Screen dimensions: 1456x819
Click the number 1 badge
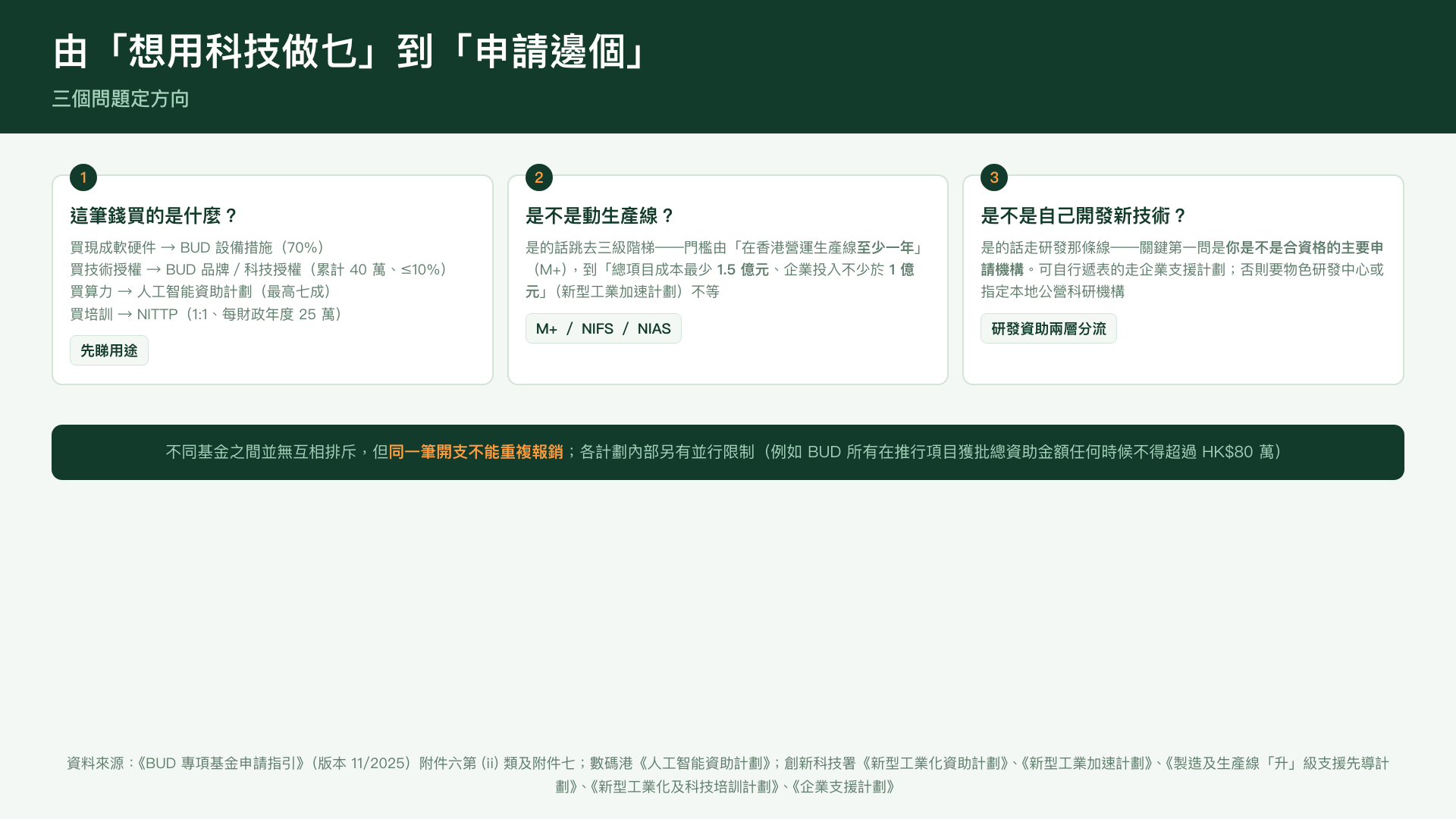point(83,177)
